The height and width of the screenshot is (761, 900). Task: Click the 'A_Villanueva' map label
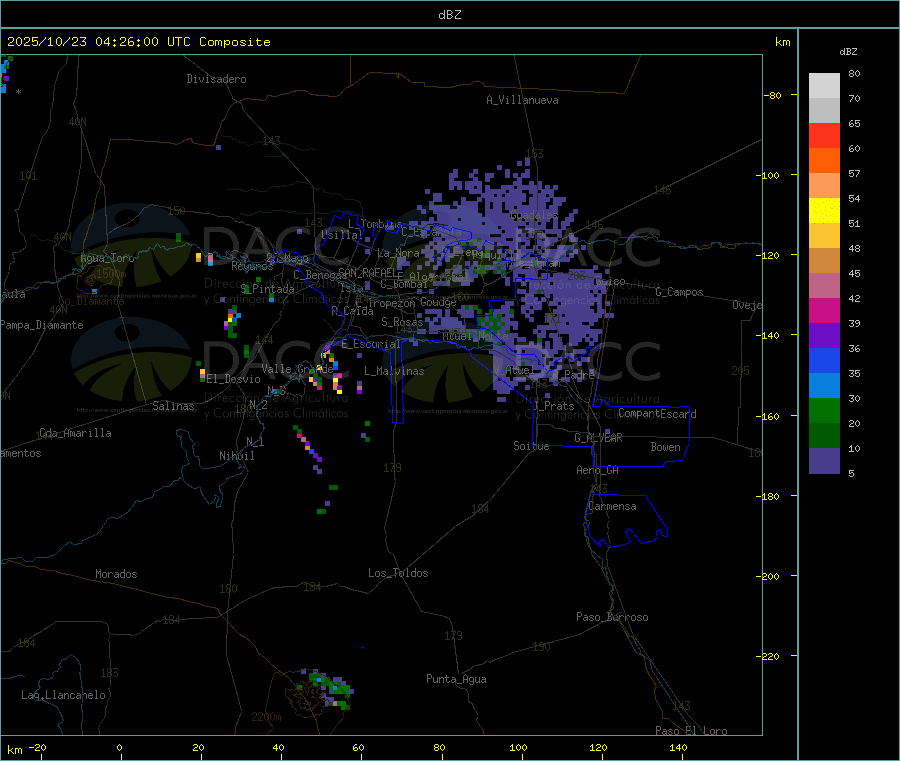(x=522, y=100)
